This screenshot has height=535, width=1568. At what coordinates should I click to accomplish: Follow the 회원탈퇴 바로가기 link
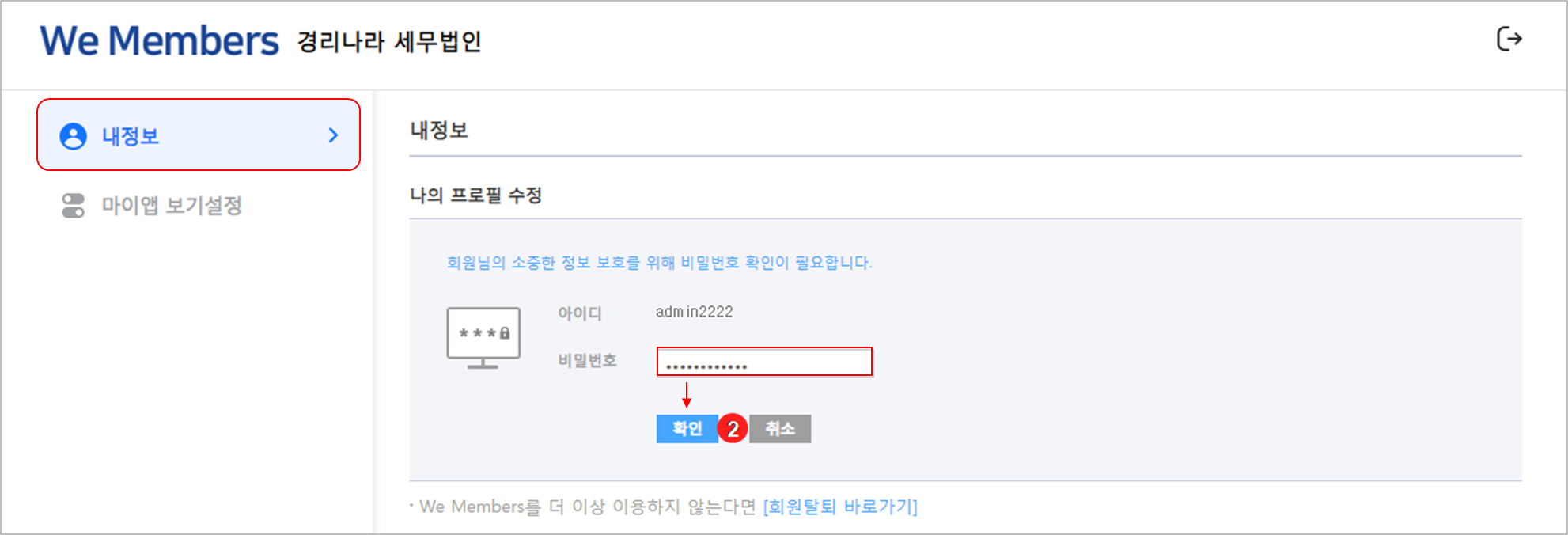pos(839,507)
